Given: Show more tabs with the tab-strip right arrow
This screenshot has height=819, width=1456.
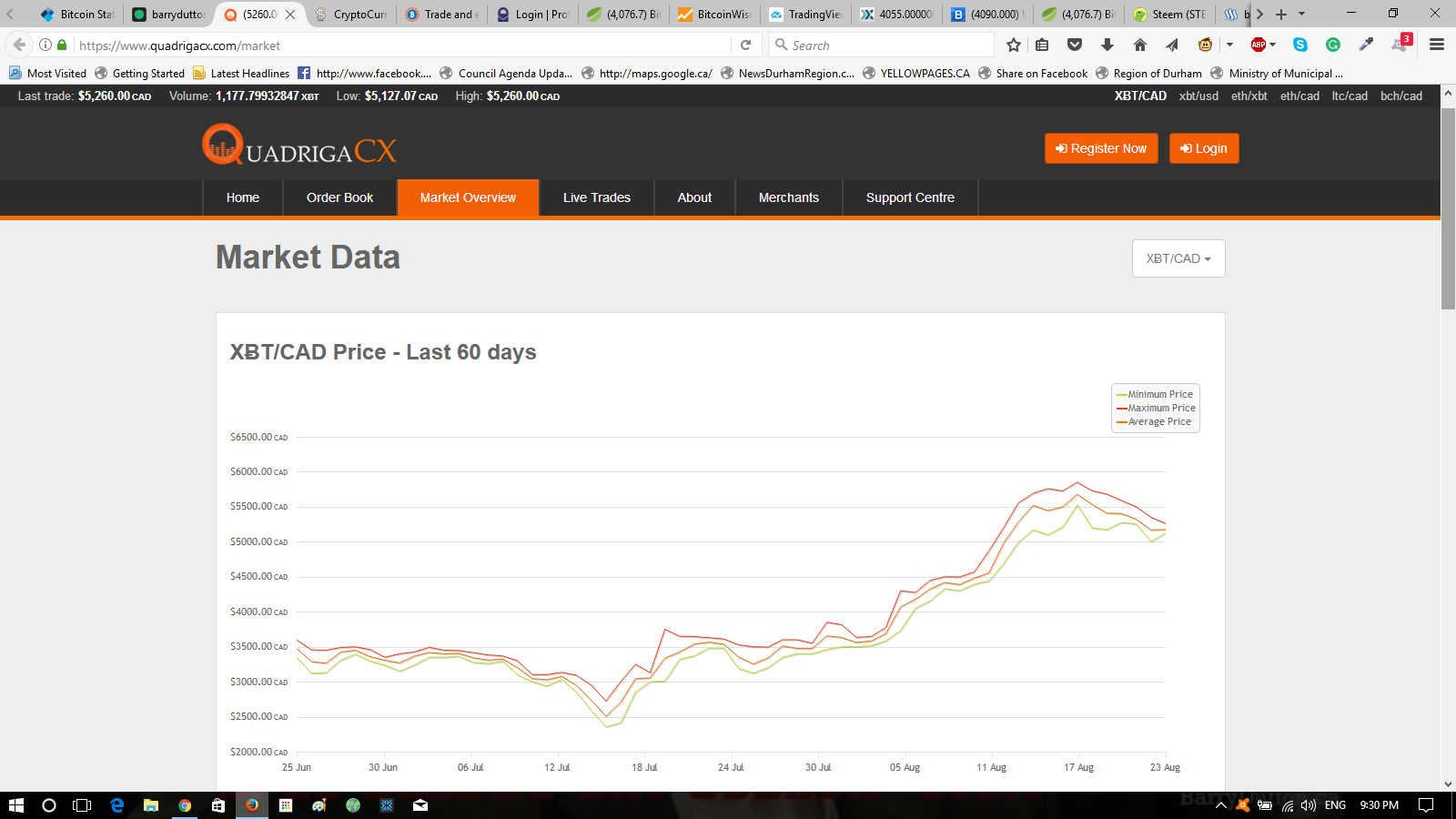Looking at the screenshot, I should (x=1260, y=14).
